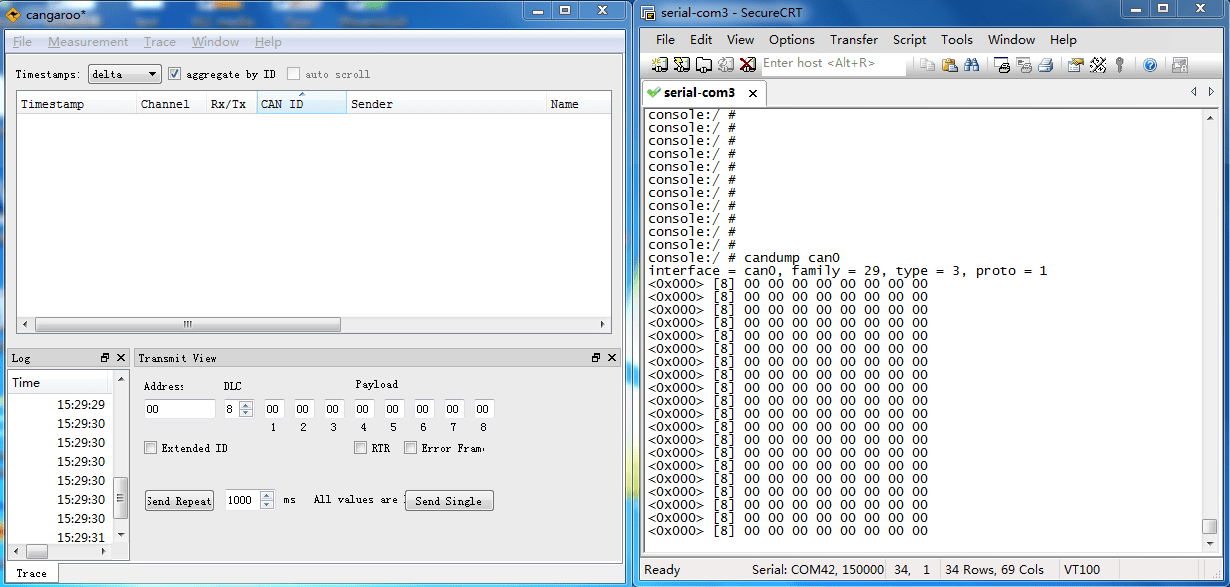Click the blue Help question mark icon

1150,65
